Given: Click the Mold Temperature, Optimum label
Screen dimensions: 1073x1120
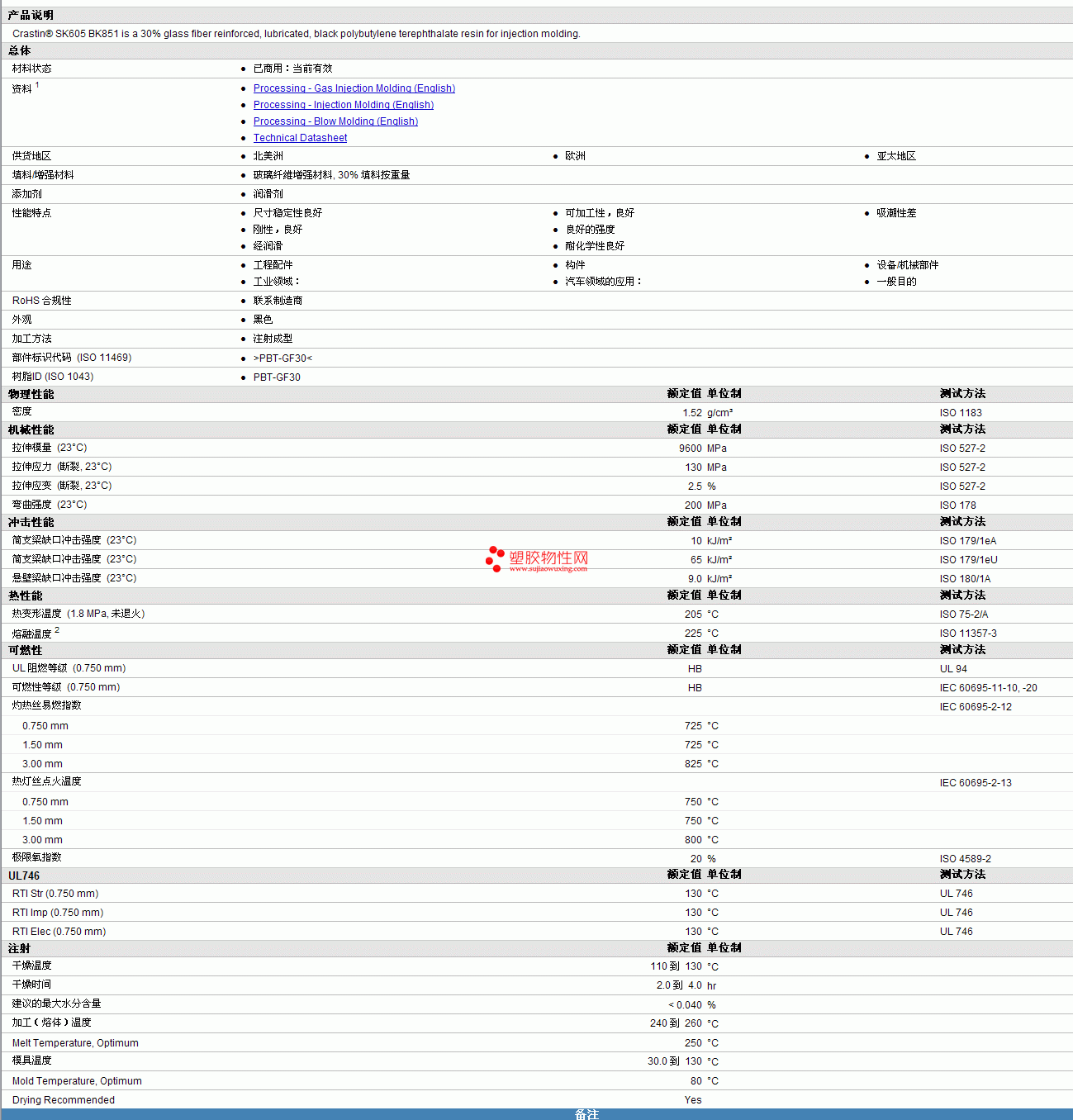Looking at the screenshot, I should 77,1081.
